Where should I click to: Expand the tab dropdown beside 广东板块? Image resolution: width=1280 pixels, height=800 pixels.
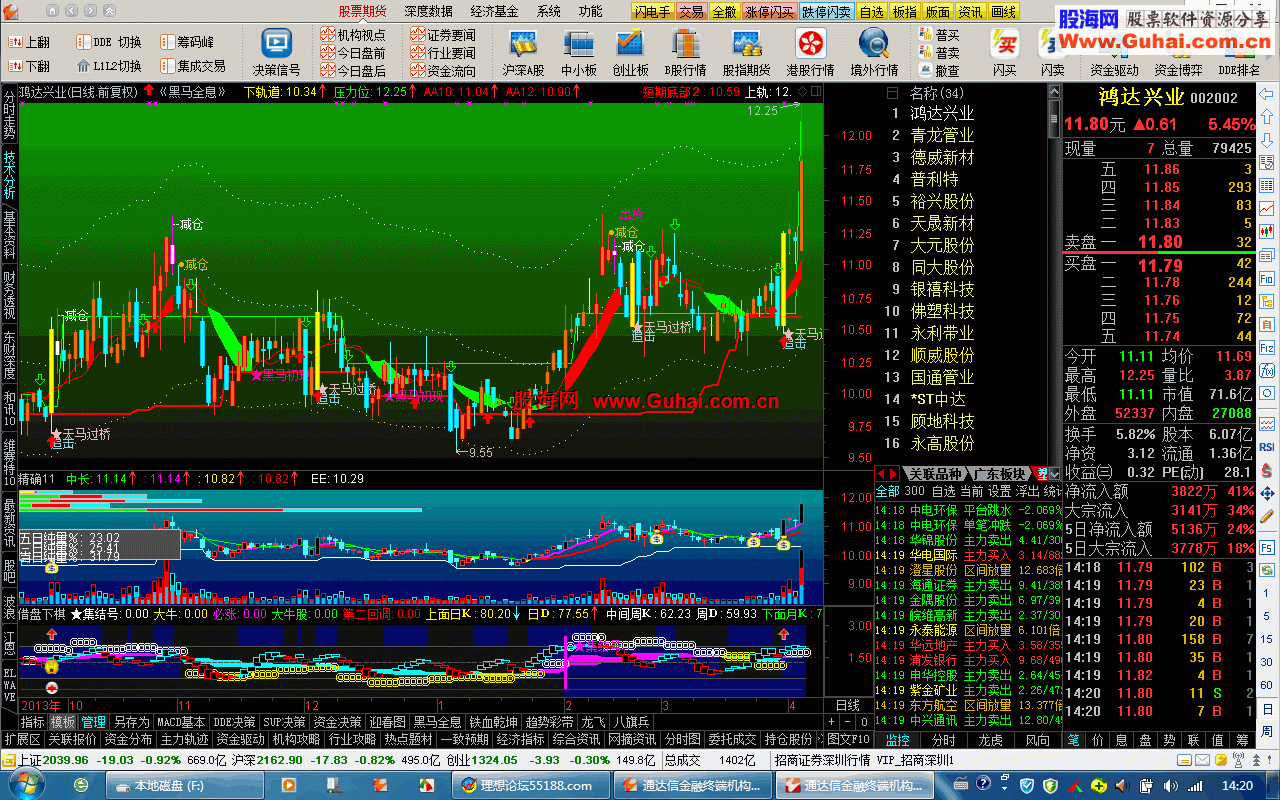pos(1054,474)
